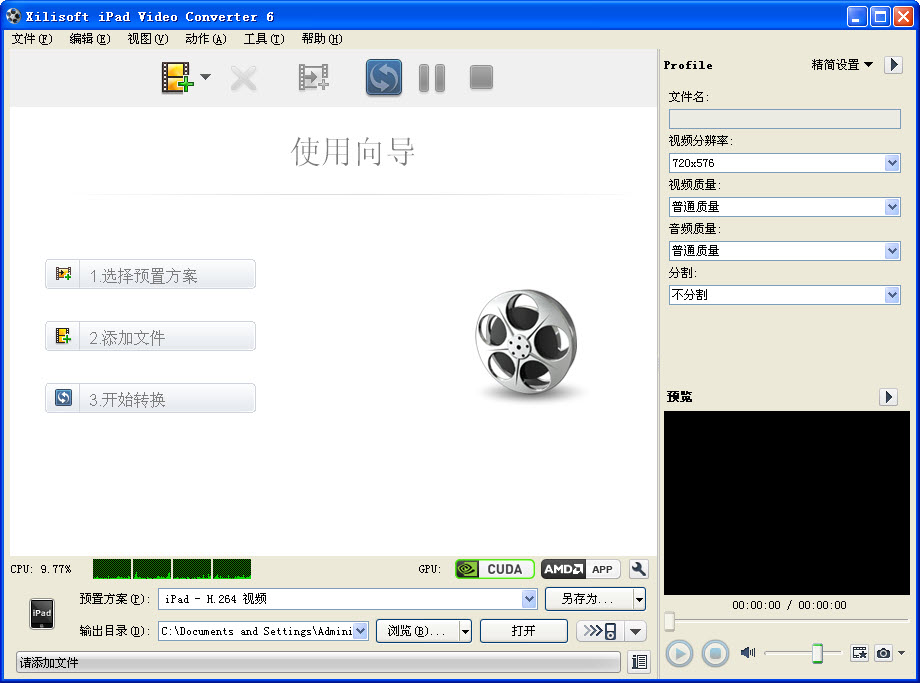920x683 pixels.
Task: Click the CPU usage graph
Action: click(x=172, y=569)
